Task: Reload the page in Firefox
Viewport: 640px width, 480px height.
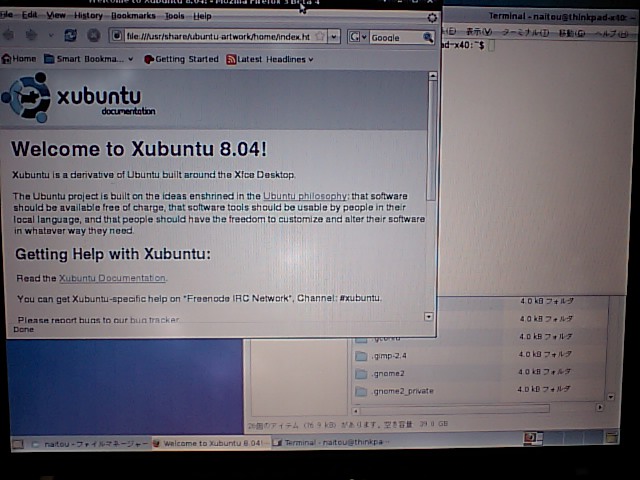Action: (70, 36)
